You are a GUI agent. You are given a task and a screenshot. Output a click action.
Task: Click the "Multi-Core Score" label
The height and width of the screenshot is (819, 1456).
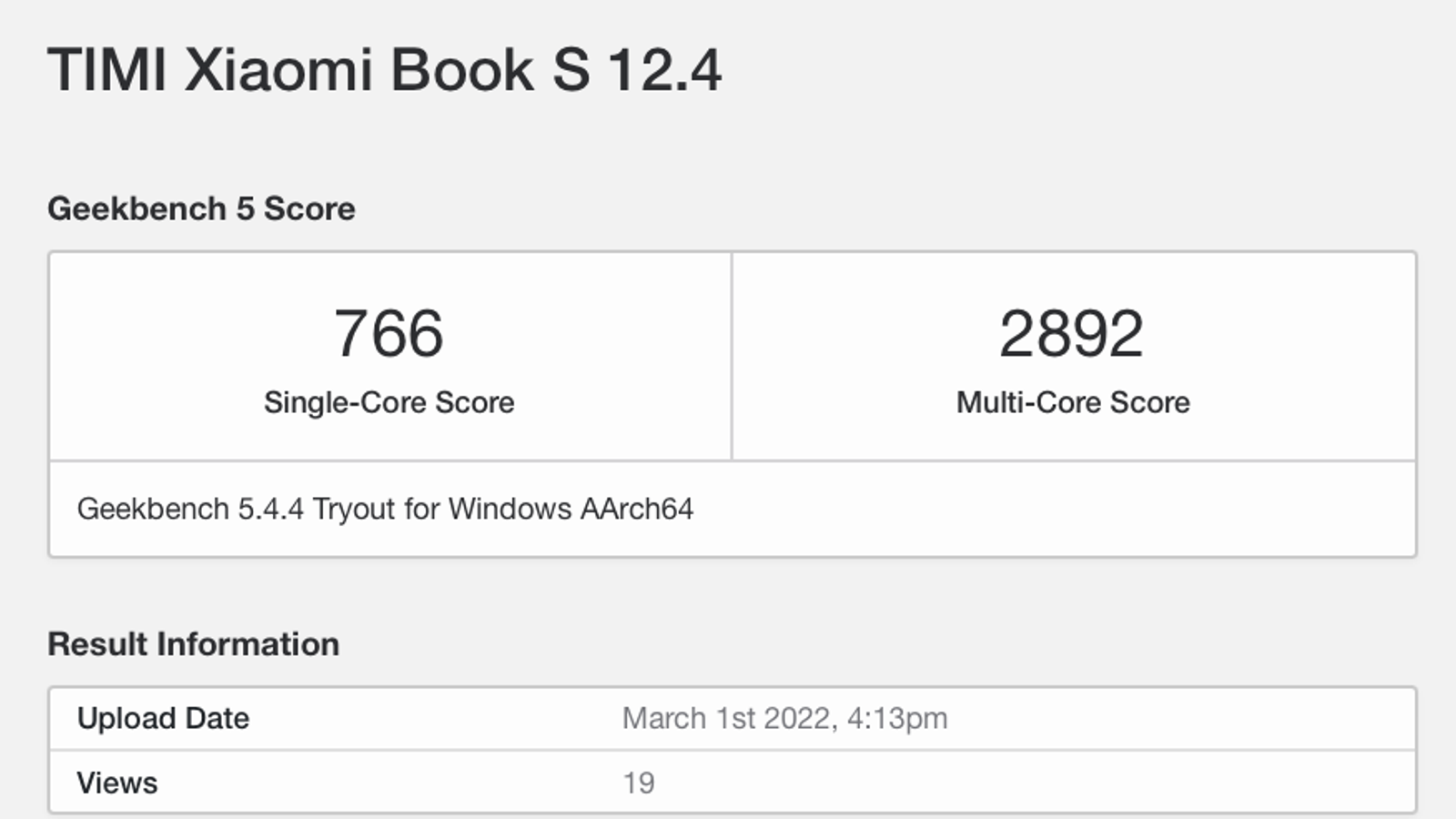point(1073,402)
